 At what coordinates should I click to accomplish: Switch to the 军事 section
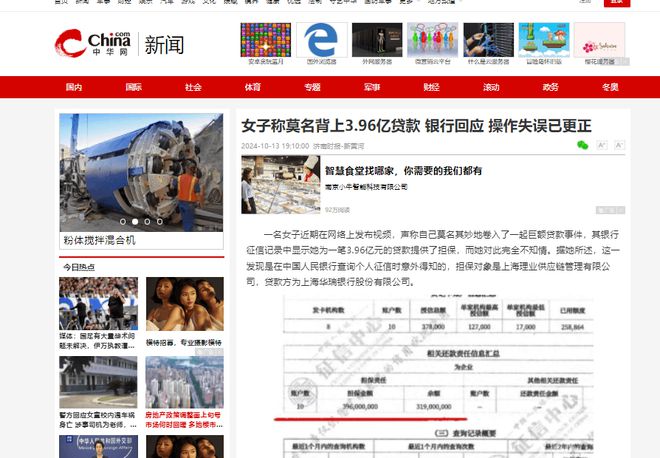pos(372,87)
